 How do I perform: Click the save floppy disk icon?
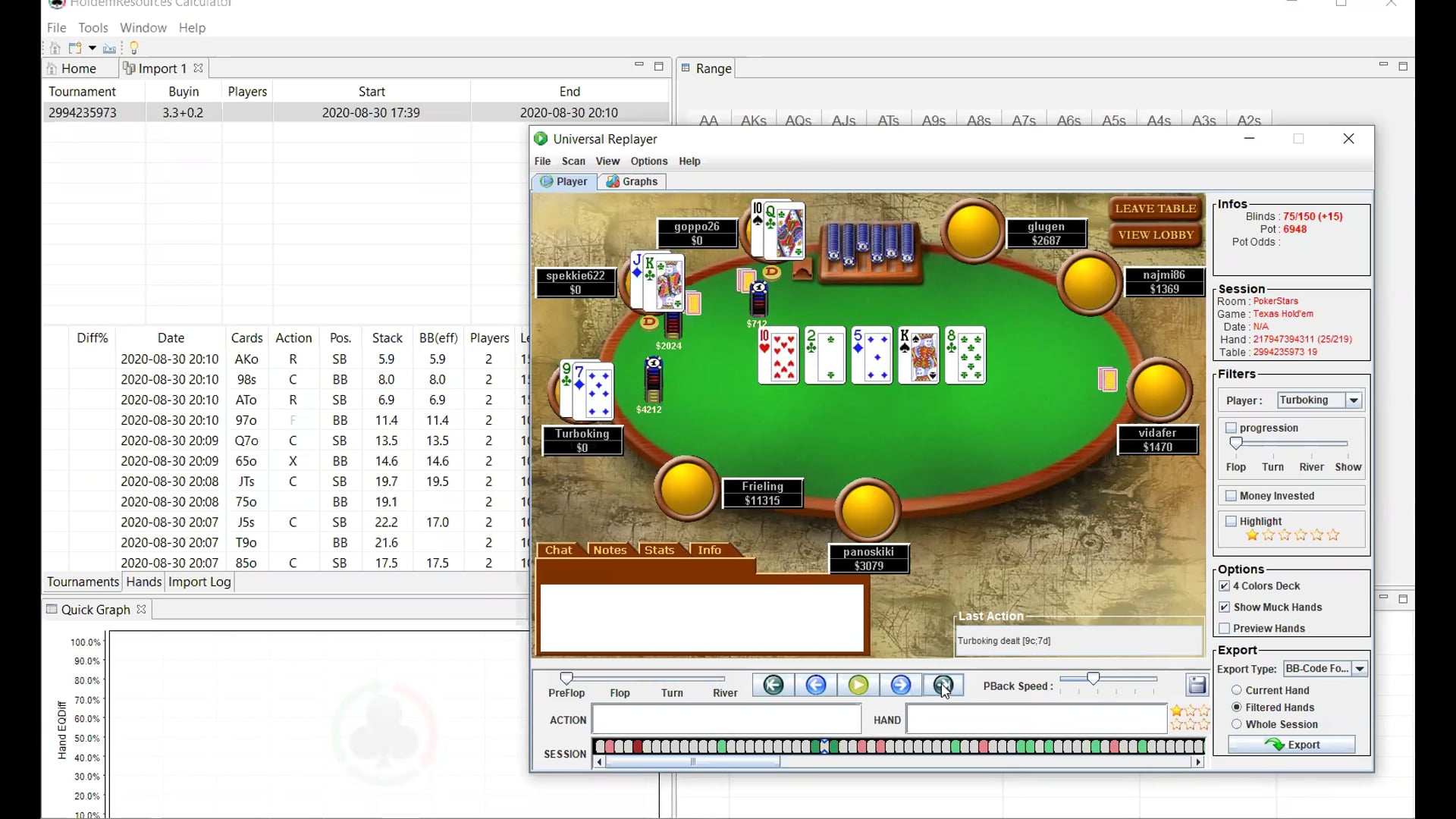point(1197,686)
